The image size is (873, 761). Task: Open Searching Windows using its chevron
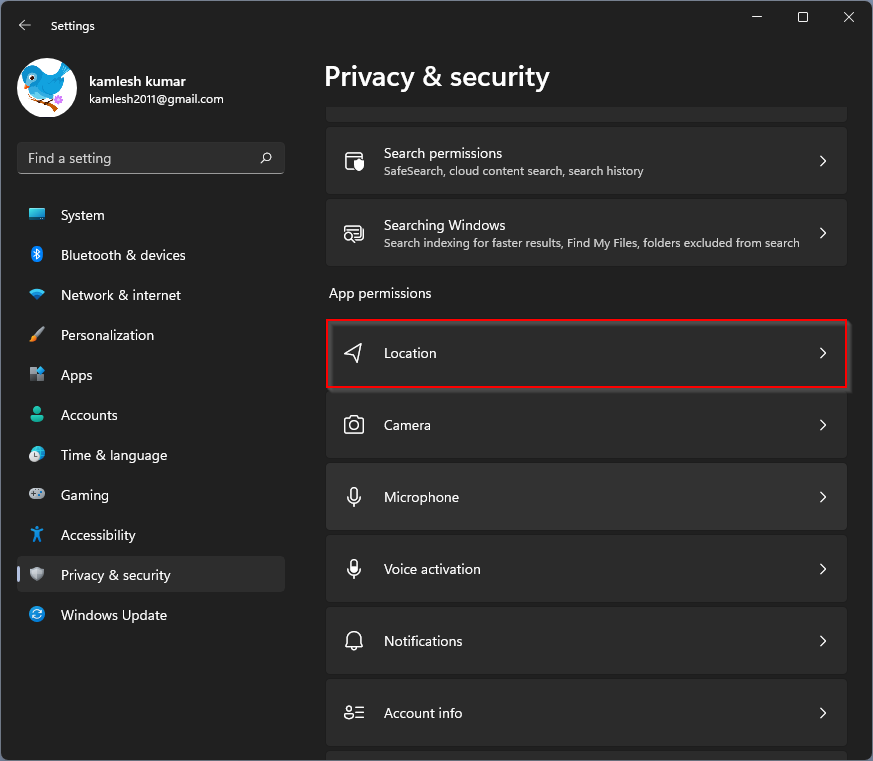coord(823,233)
